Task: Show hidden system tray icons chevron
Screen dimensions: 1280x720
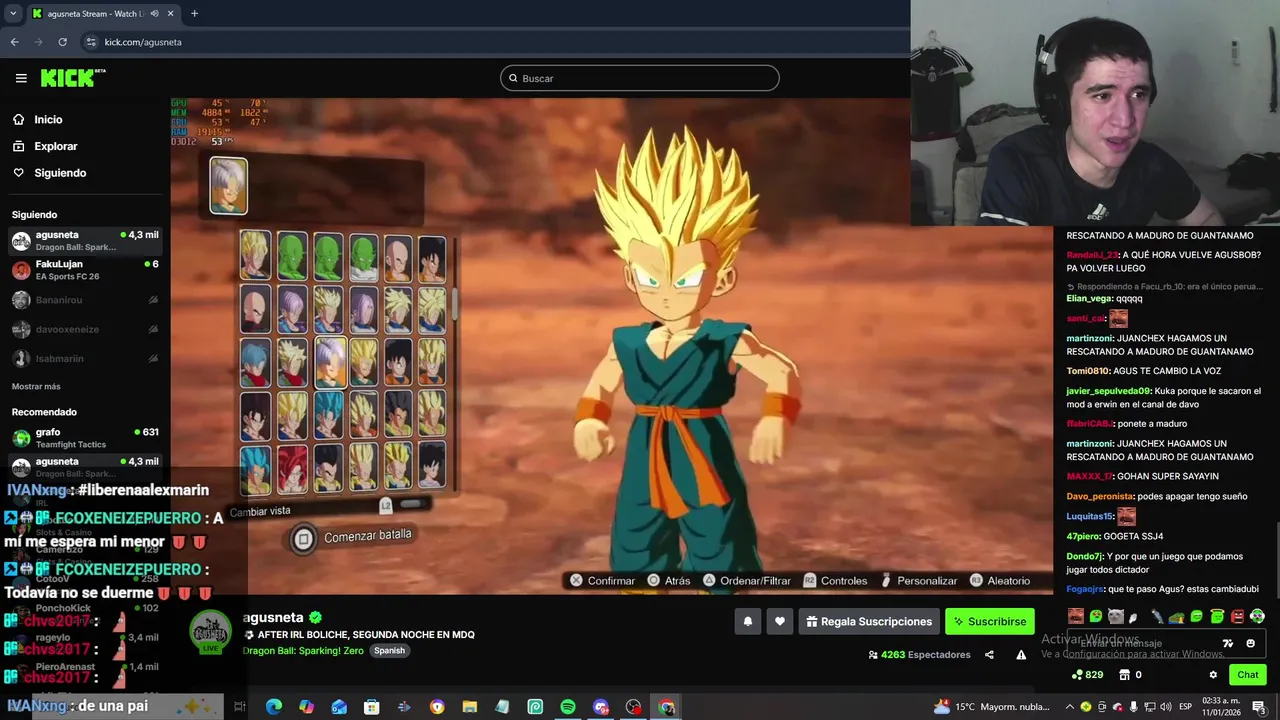Action: point(1070,706)
